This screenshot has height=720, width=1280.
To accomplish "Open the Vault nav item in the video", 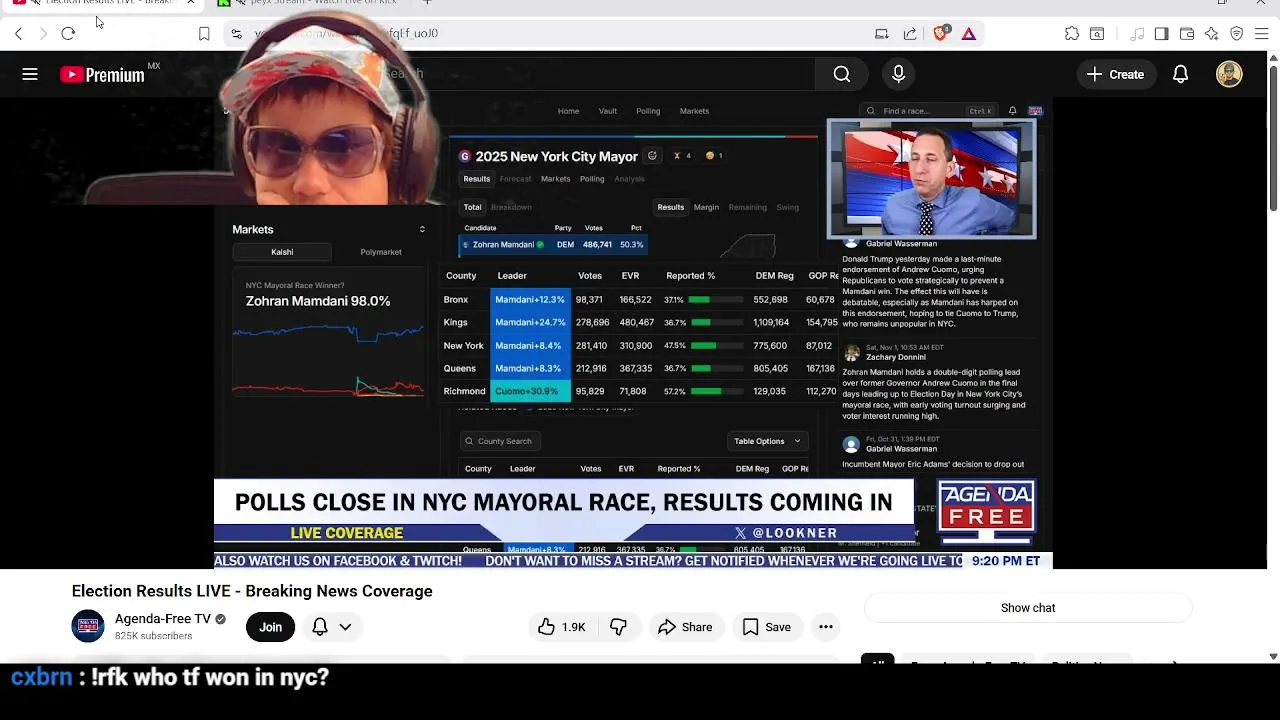I will 607,111.
